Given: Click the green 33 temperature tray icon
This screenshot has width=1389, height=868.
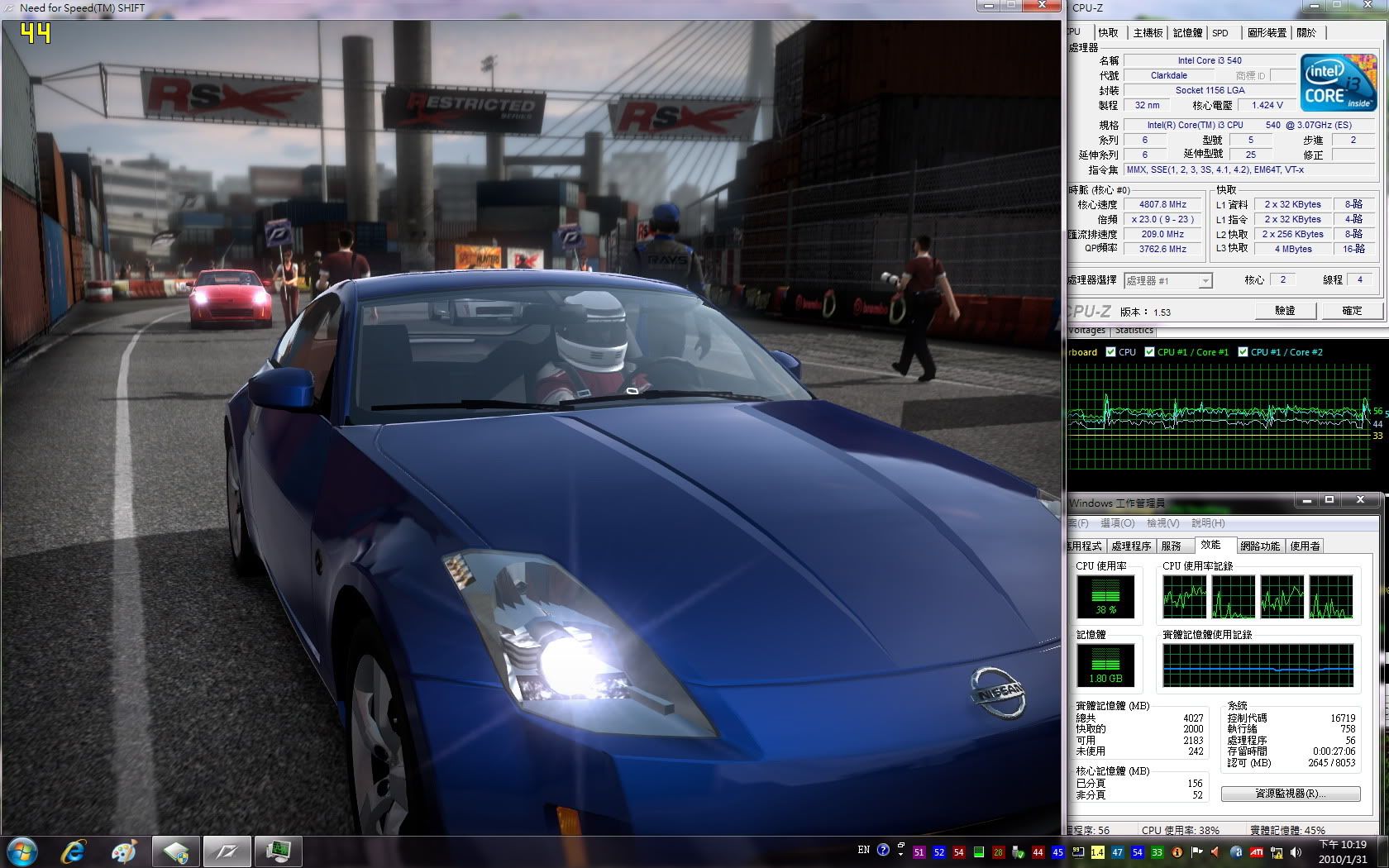Looking at the screenshot, I should (1157, 852).
